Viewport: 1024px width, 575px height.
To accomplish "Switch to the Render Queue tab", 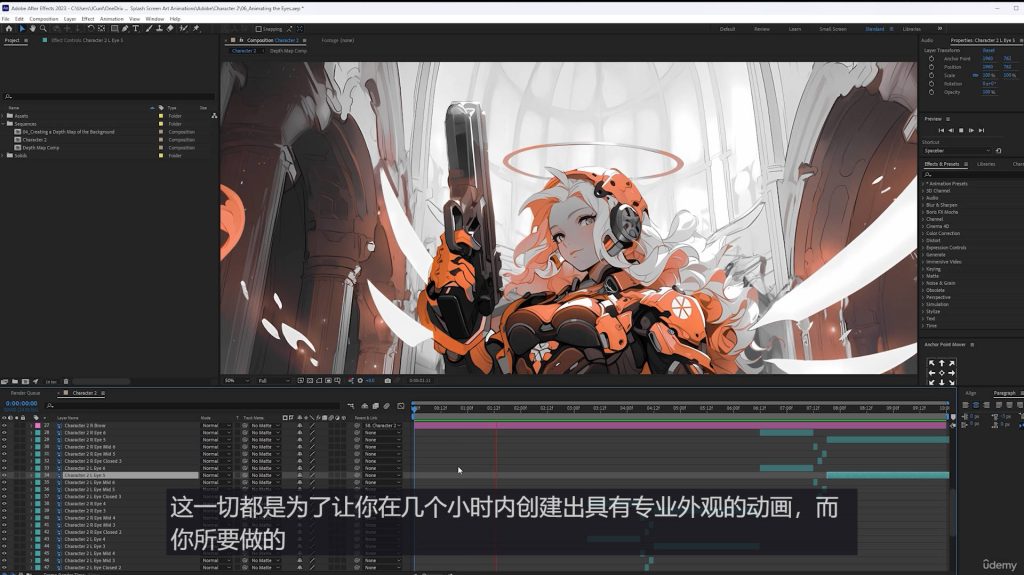I will point(25,393).
